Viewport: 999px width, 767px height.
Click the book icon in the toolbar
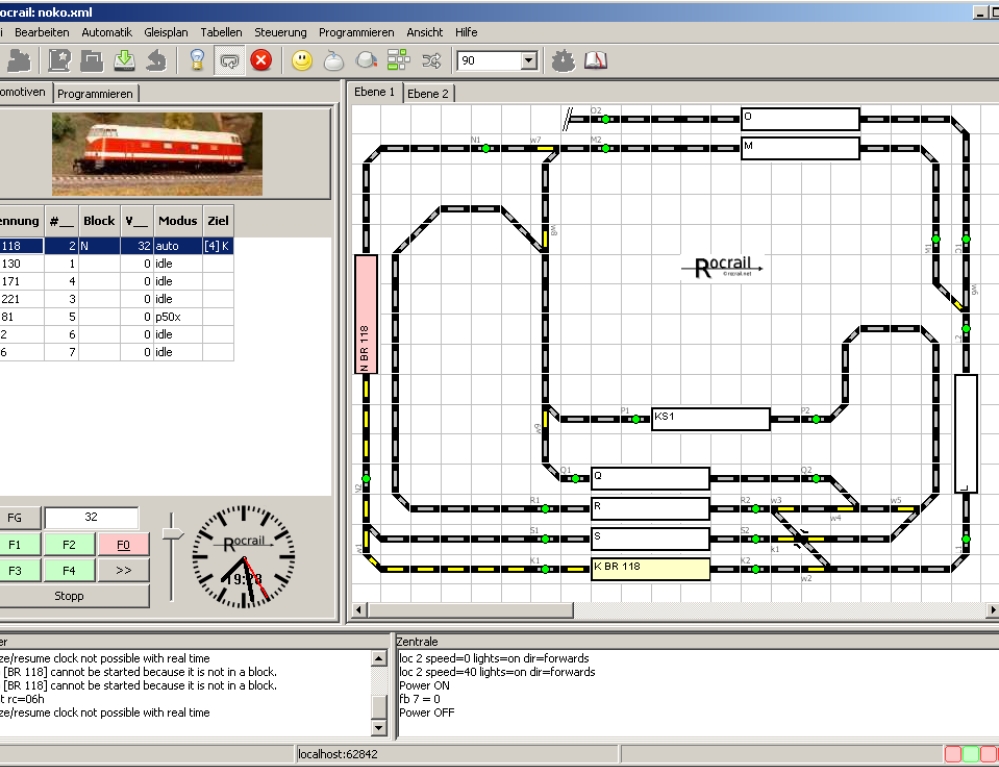(x=596, y=61)
